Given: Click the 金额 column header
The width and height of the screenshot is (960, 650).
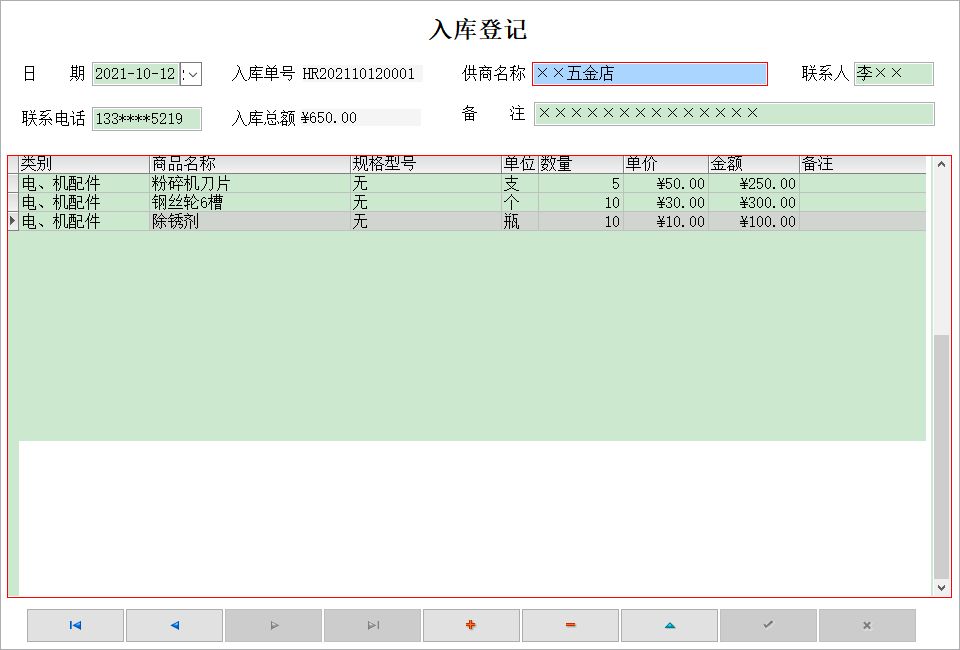Looking at the screenshot, I should coord(754,164).
